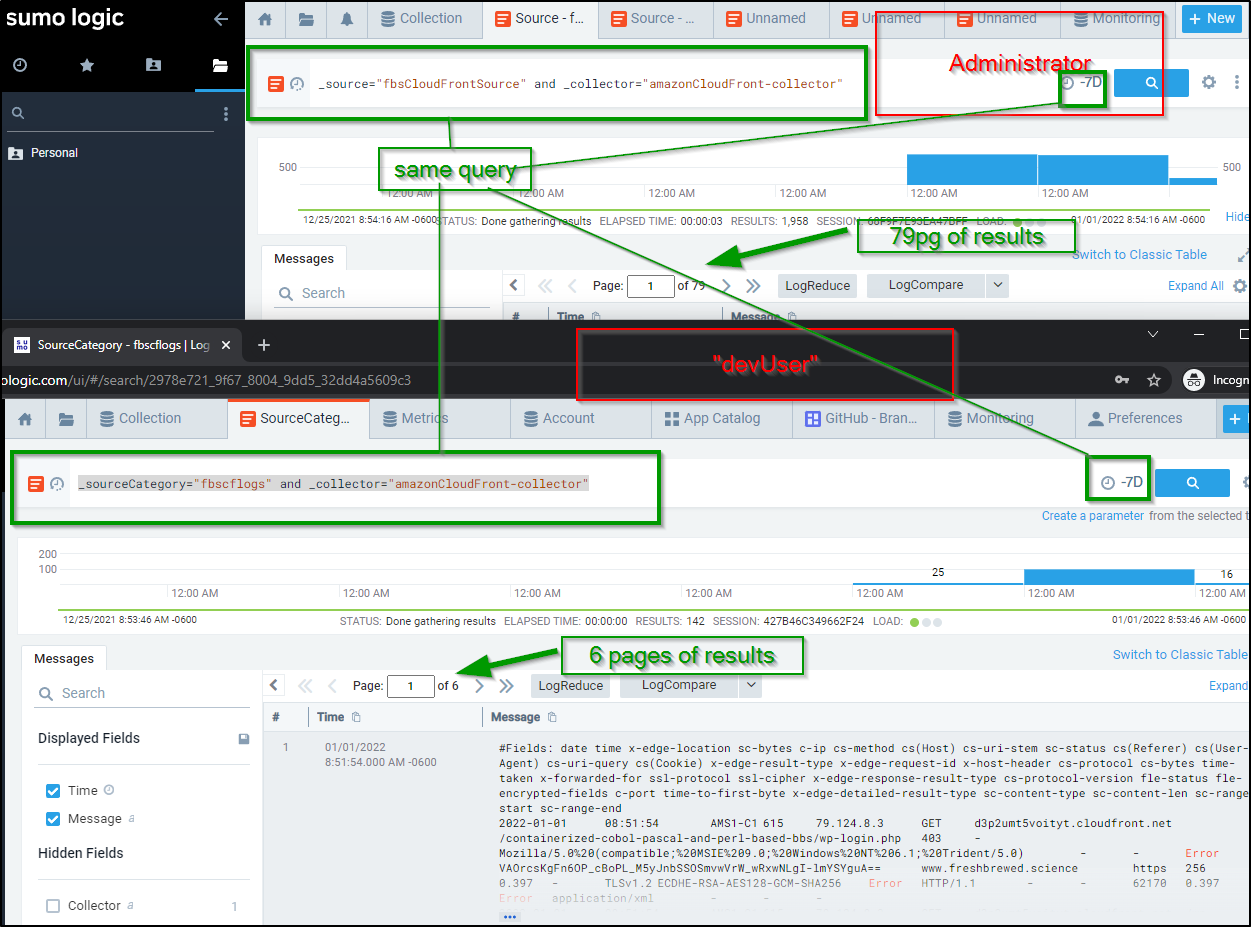The width and height of the screenshot is (1251, 927).
Task: Click the Home tab icon beside Source tab
Action: 265,19
